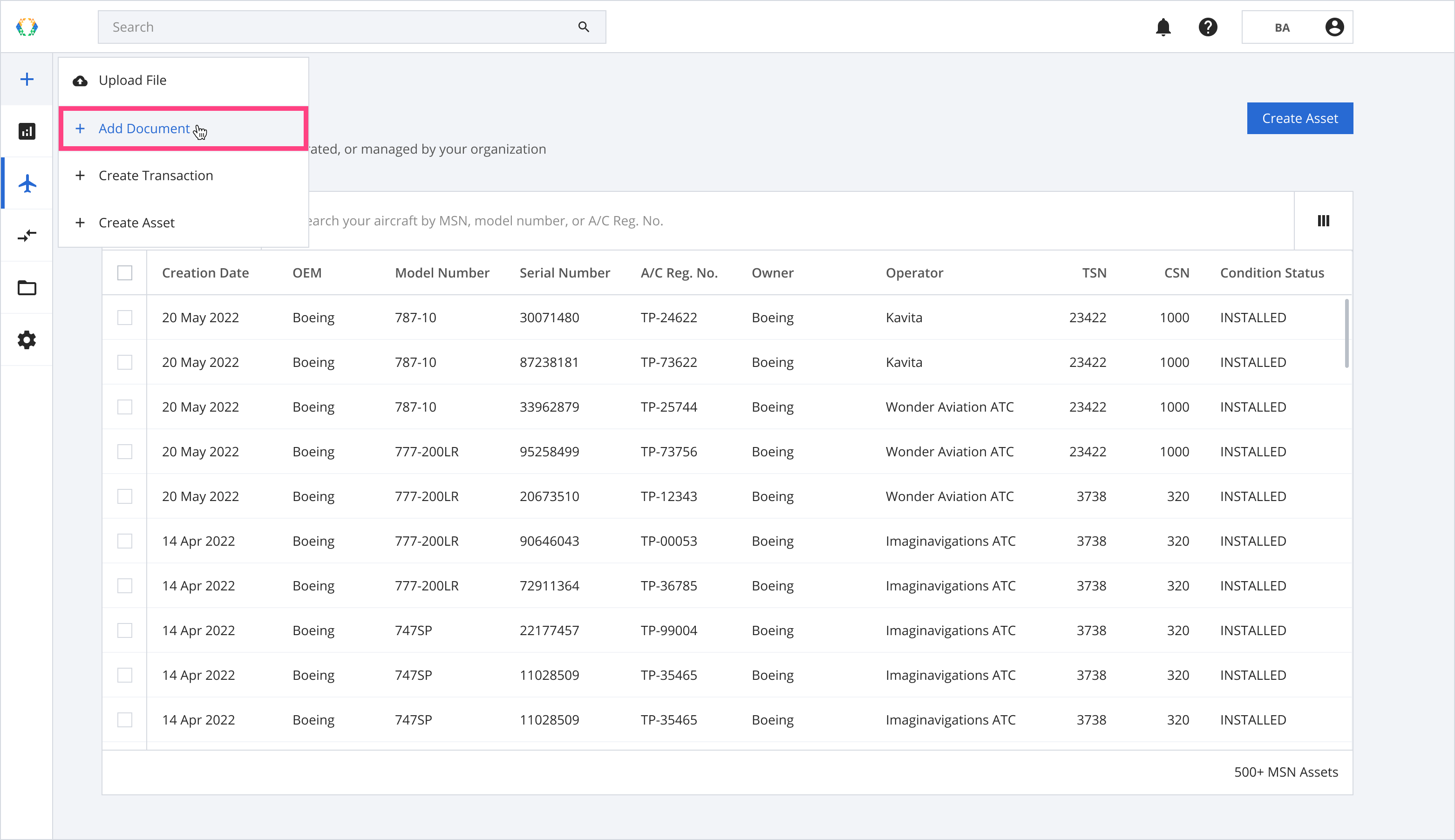Click the Search input field
This screenshot has width=1455, height=840.
coord(350,27)
